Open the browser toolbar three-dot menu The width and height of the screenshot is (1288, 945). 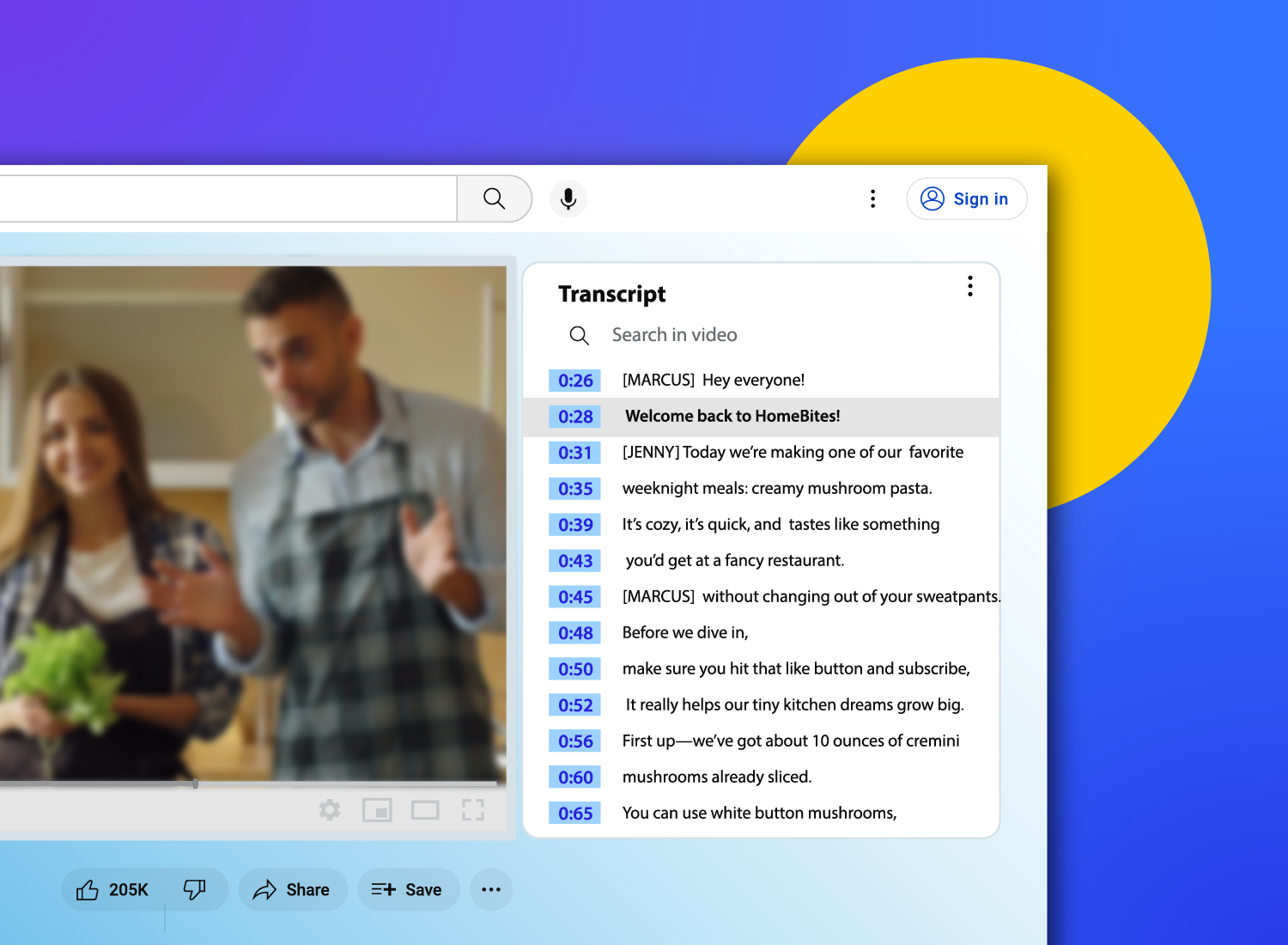[x=872, y=198]
